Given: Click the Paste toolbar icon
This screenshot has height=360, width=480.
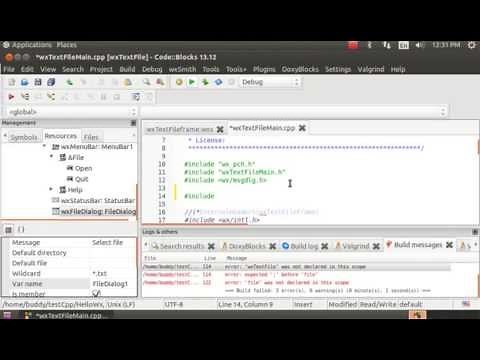Looking at the screenshot, I should 128,82.
